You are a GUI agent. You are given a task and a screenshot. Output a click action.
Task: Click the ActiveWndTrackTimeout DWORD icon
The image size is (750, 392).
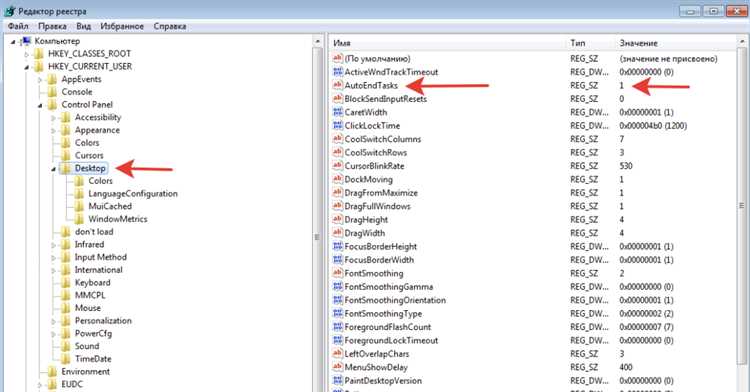coord(338,72)
